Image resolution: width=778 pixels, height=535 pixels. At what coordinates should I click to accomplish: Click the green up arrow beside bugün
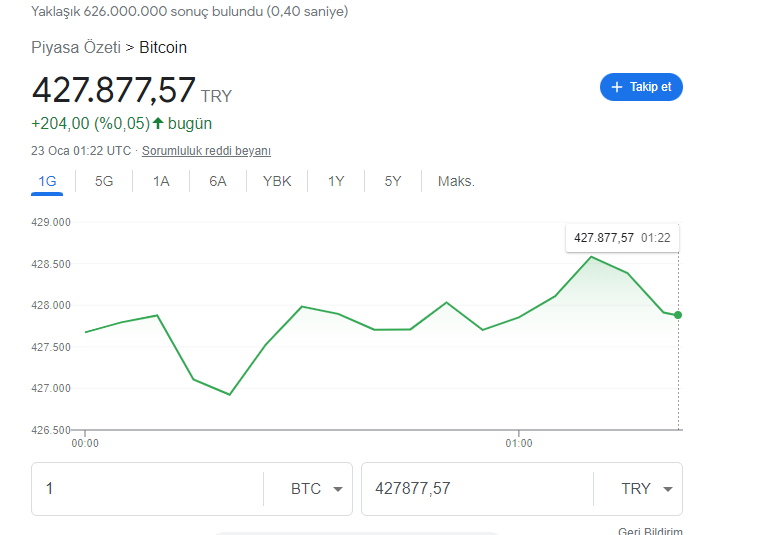[x=158, y=124]
